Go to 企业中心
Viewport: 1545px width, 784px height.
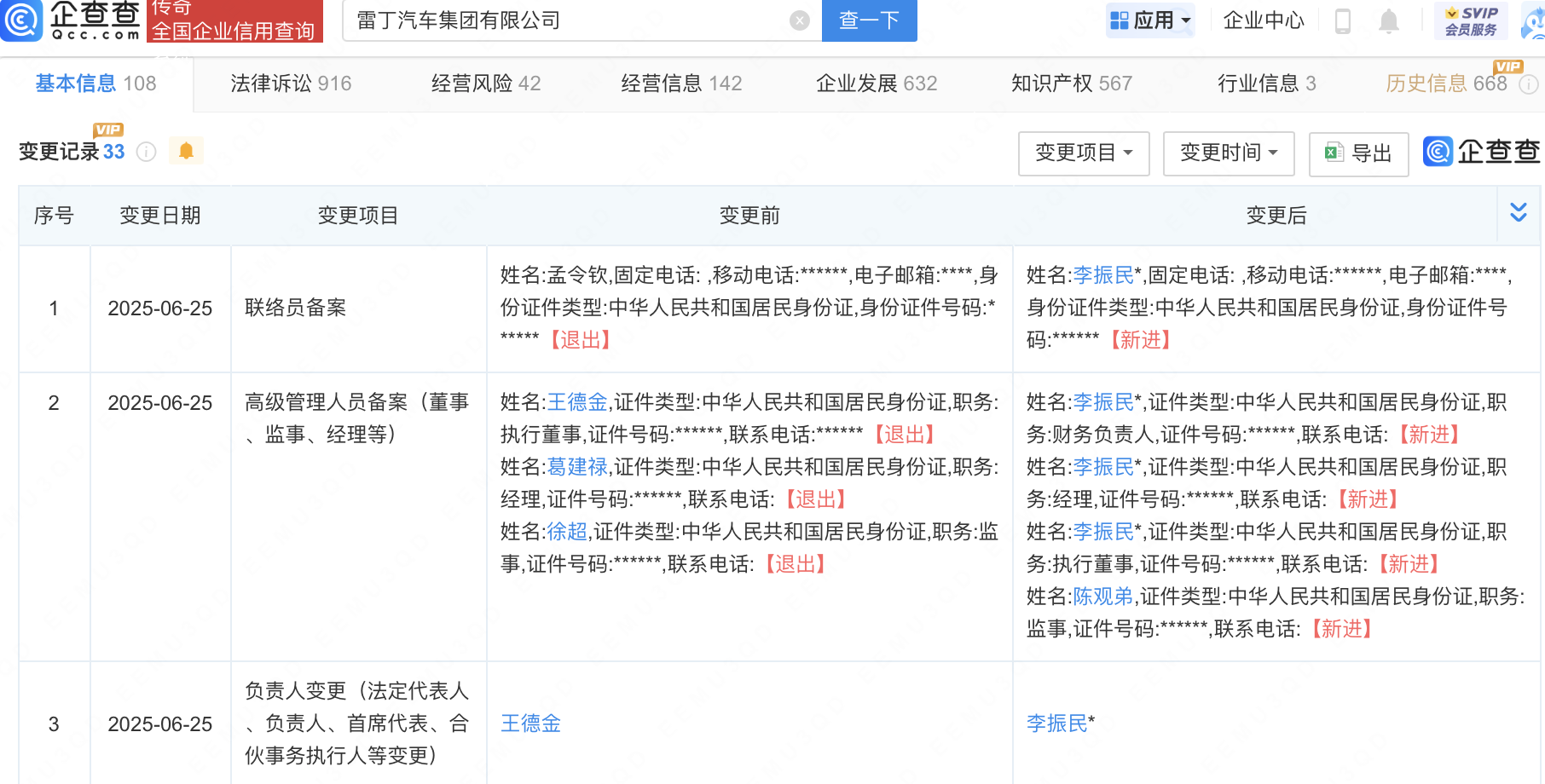pyautogui.click(x=1264, y=20)
